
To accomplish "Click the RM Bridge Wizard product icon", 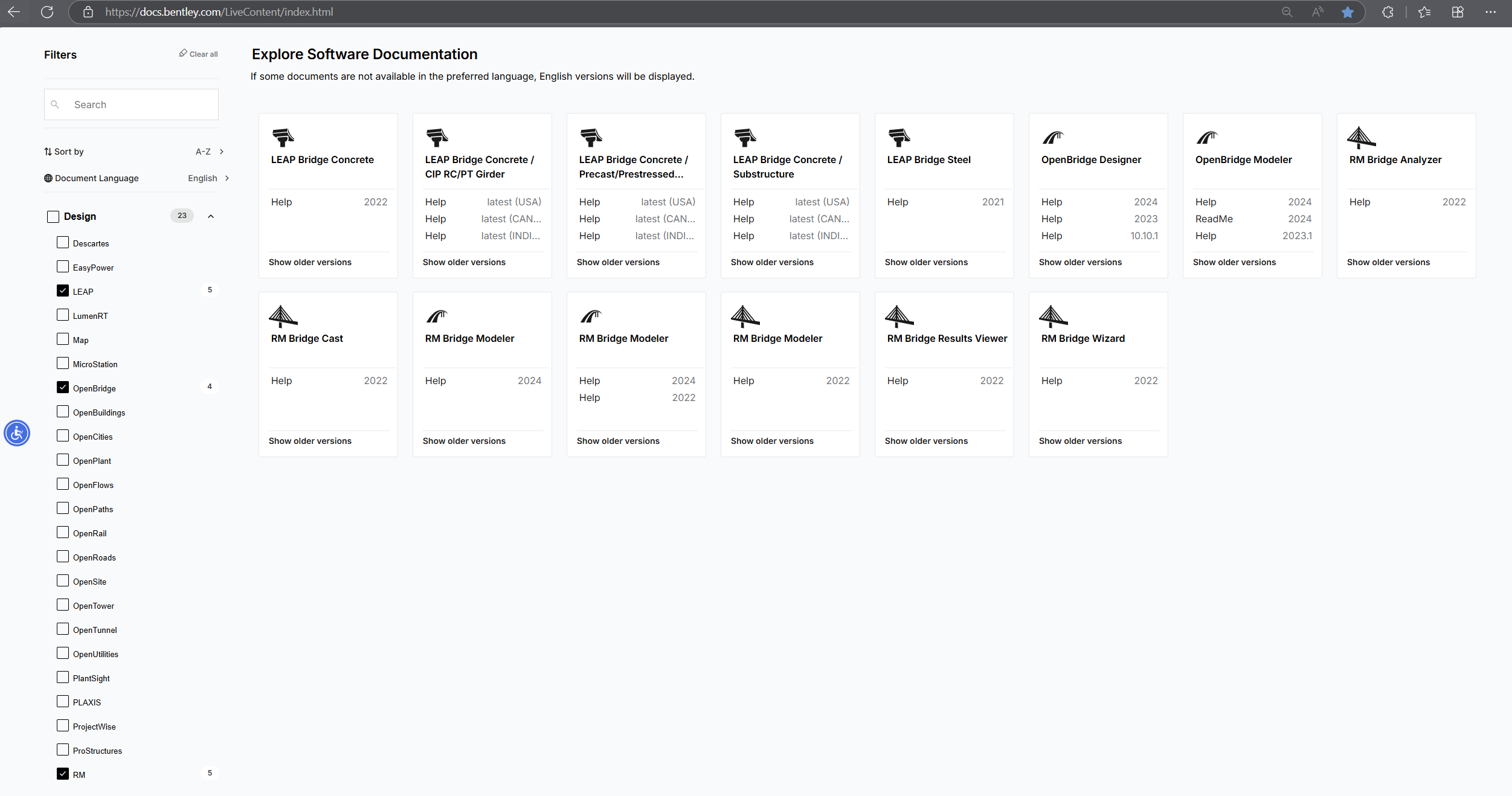I will (1053, 316).
